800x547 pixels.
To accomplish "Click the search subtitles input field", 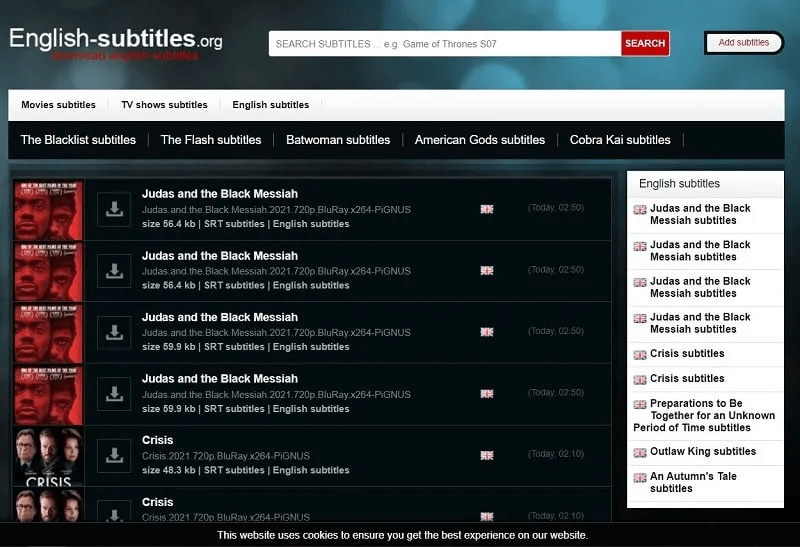I will click(445, 43).
